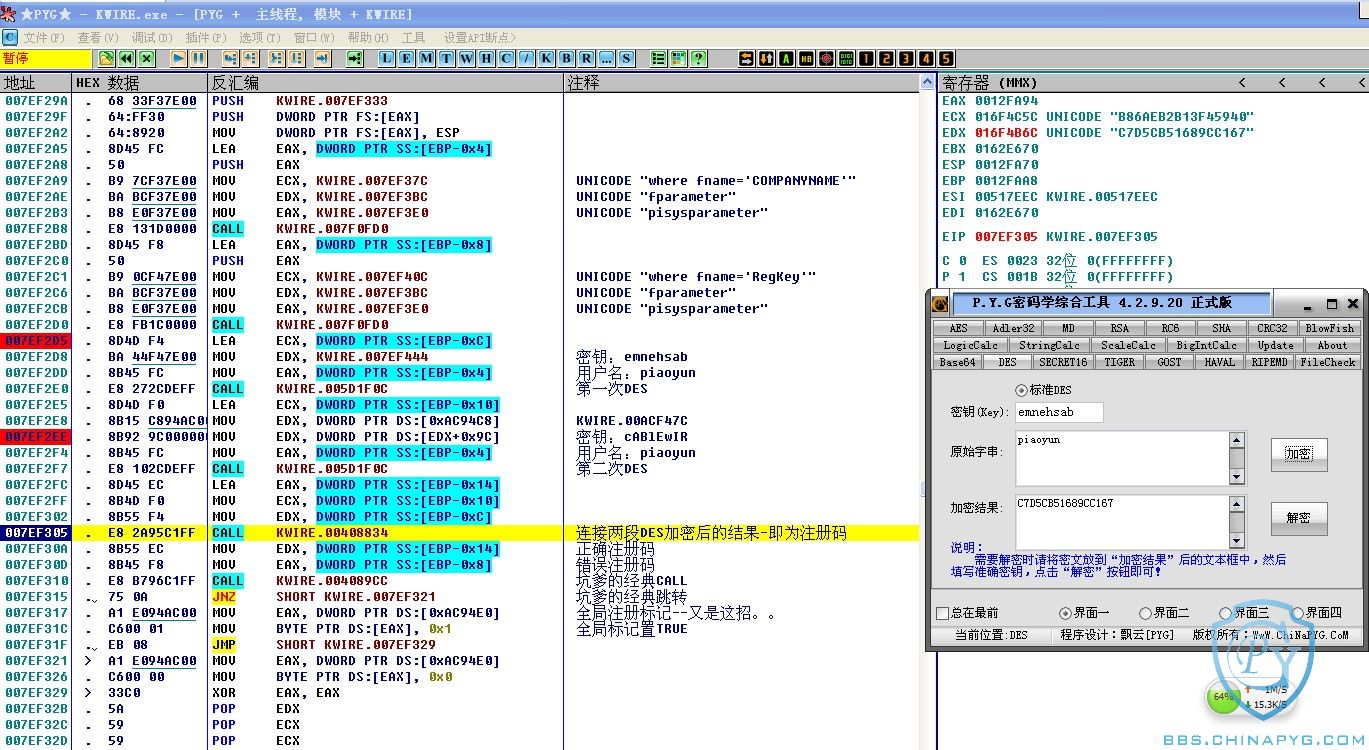Switch to the AES tab
1369x750 pixels.
click(958, 328)
